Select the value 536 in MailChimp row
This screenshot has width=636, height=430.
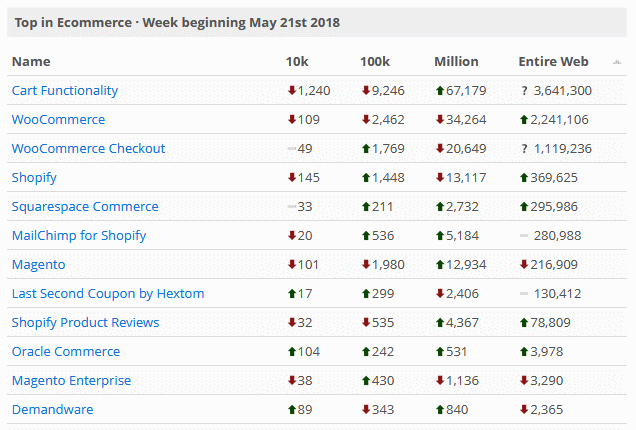tap(383, 236)
